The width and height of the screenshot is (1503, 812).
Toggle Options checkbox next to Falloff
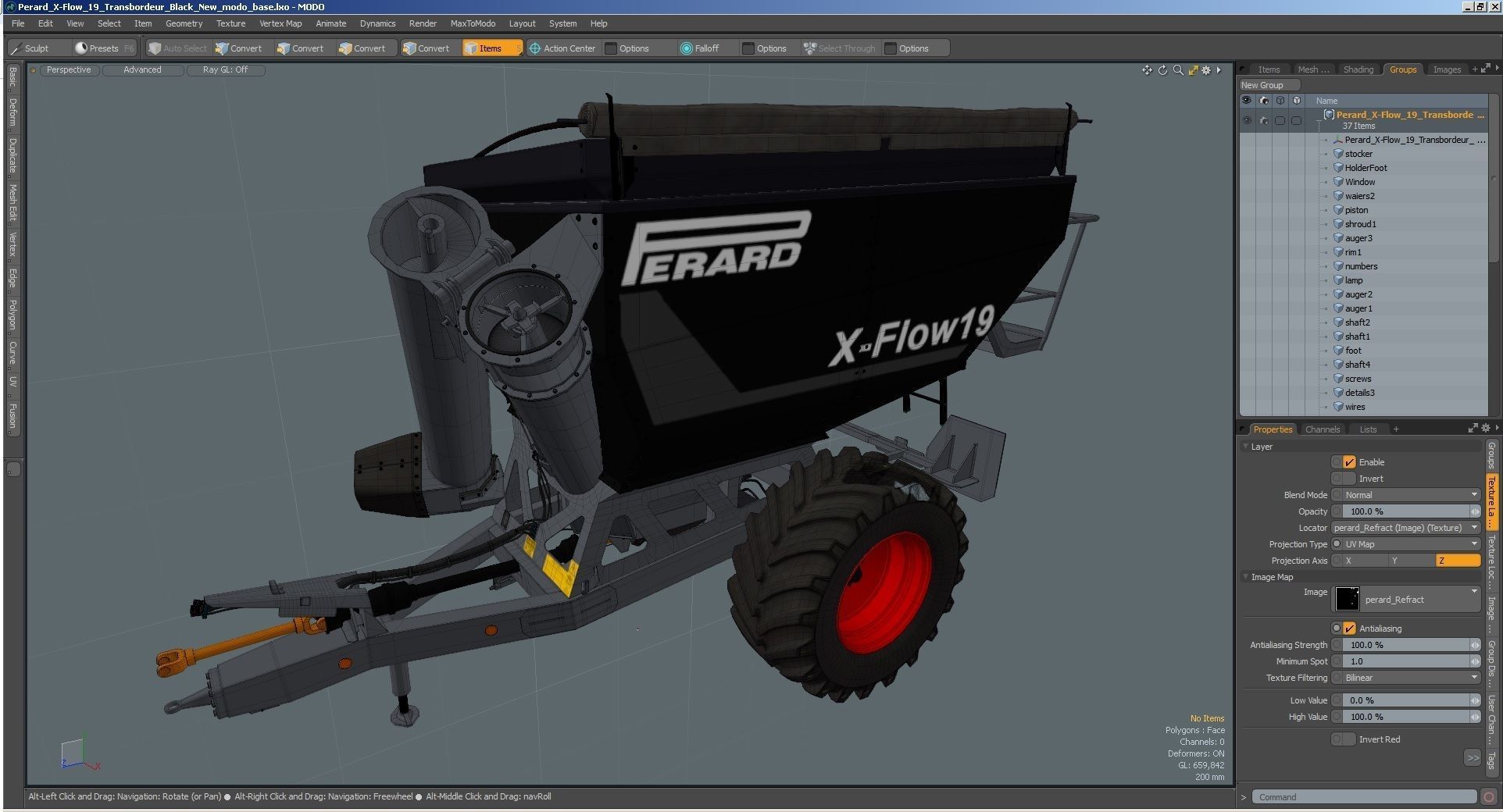click(748, 48)
